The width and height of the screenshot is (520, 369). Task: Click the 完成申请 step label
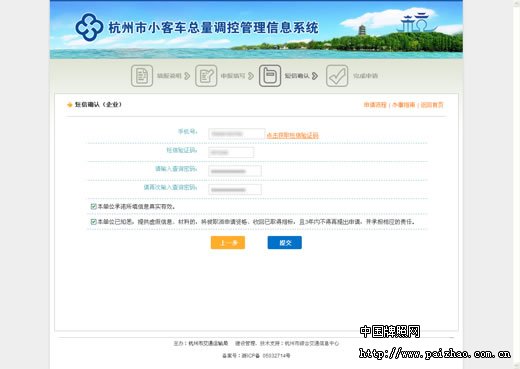[x=365, y=76]
